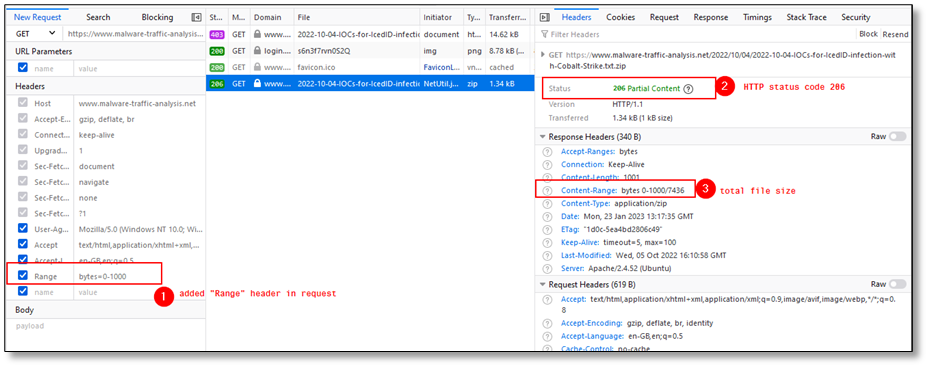Image resolution: width=929 pixels, height=368 pixels.
Task: Switch to the Blocking tab
Action: click(158, 17)
